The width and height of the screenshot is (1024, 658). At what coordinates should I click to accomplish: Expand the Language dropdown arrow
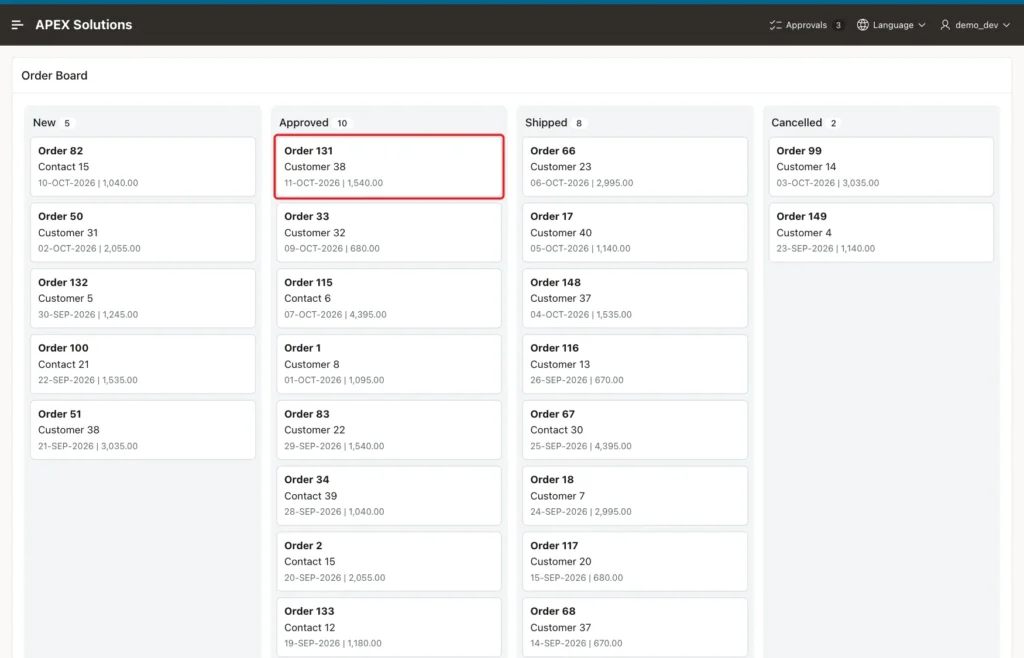click(x=922, y=25)
